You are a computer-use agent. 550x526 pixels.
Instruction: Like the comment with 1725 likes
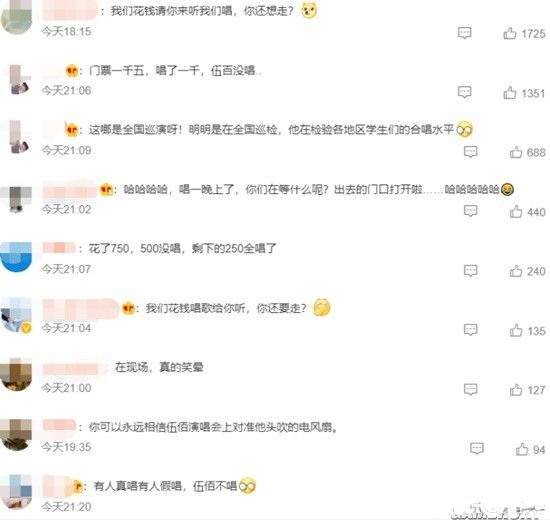pos(509,33)
